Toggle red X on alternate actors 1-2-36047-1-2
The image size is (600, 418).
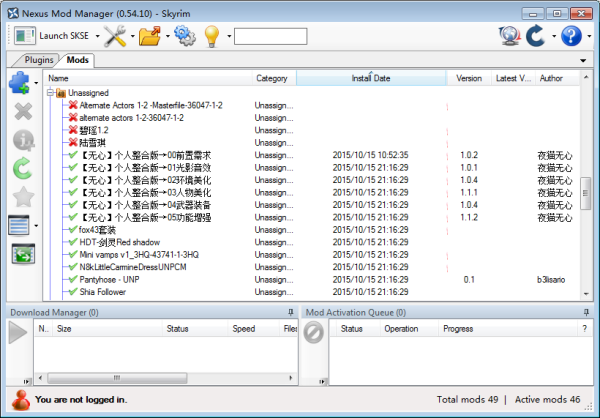pos(73,118)
